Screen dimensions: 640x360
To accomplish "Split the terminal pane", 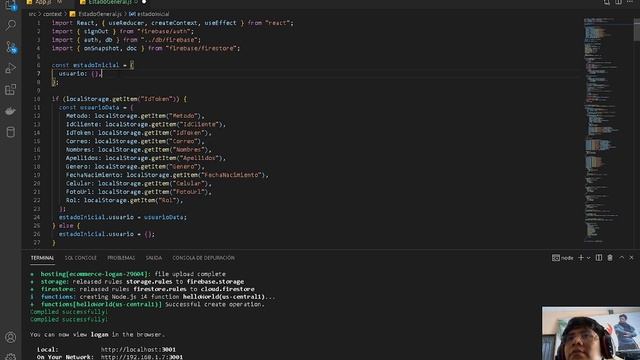I will coord(598,258).
